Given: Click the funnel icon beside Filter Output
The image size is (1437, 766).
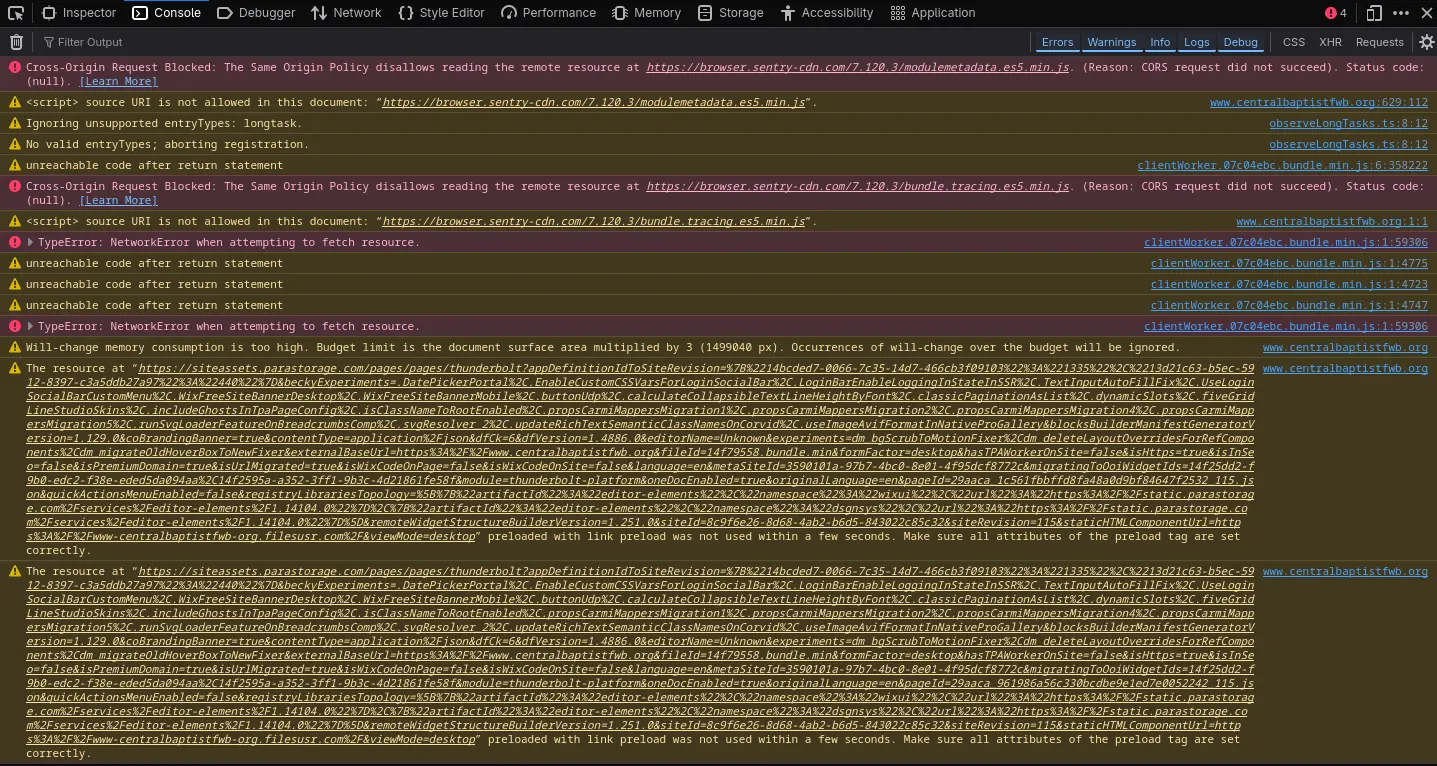Looking at the screenshot, I should coord(48,42).
